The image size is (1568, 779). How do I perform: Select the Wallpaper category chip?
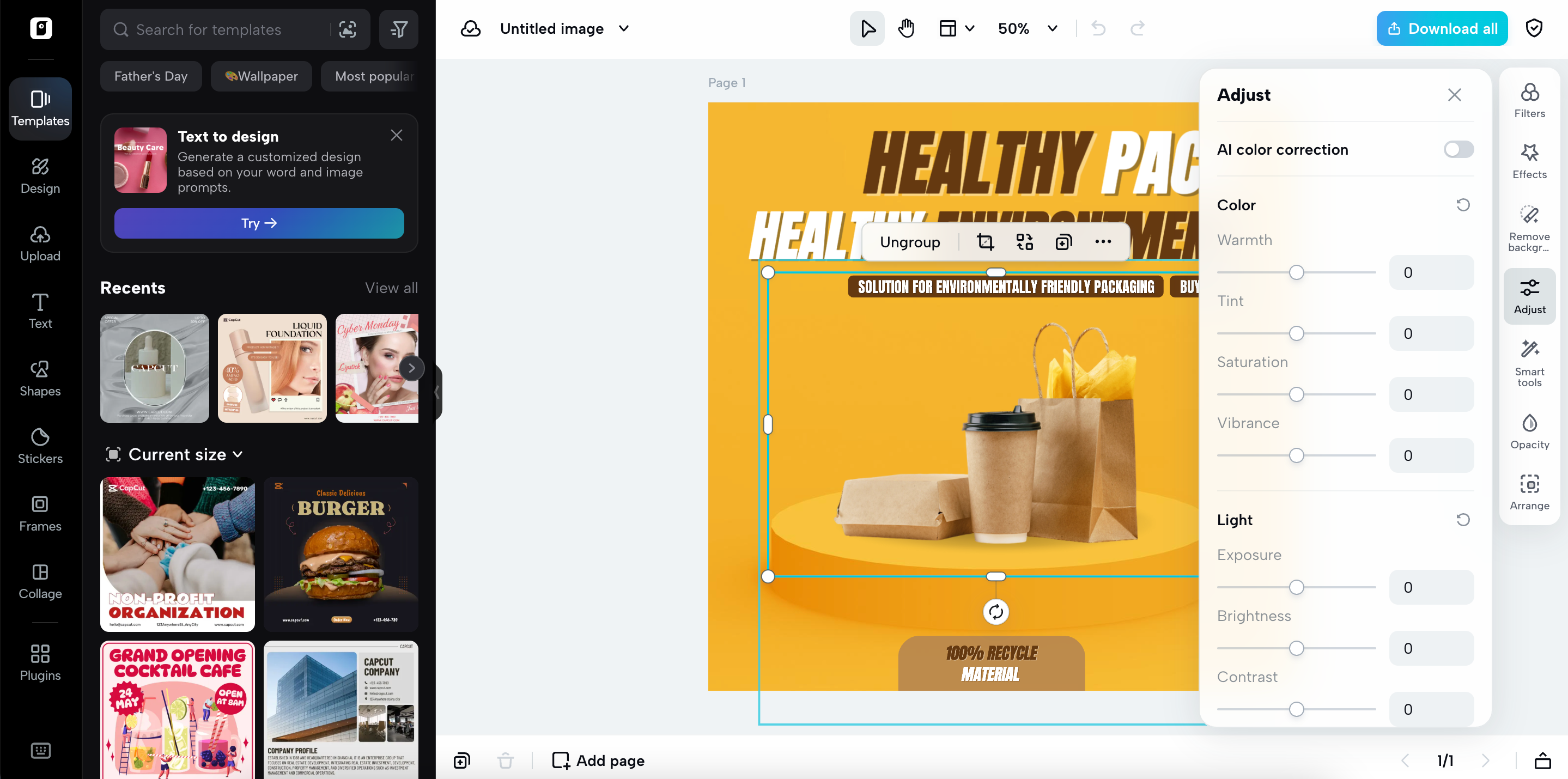[261, 76]
